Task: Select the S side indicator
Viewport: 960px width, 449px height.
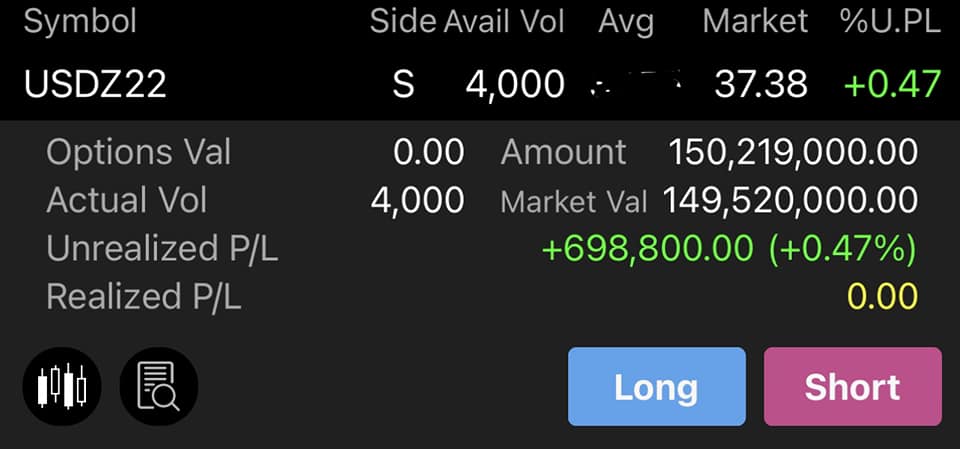Action: pyautogui.click(x=403, y=84)
